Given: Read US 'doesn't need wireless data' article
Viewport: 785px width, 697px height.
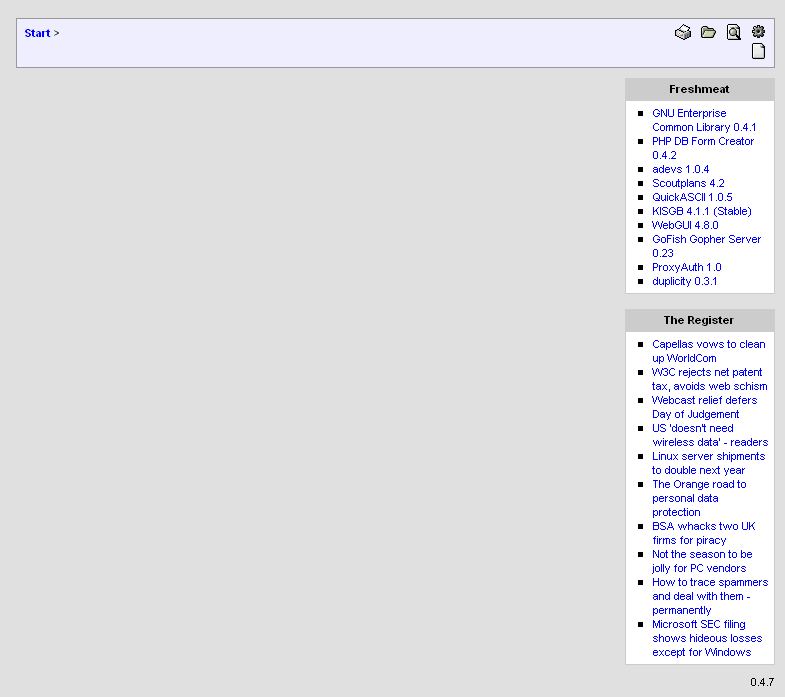Looking at the screenshot, I should tap(710, 435).
